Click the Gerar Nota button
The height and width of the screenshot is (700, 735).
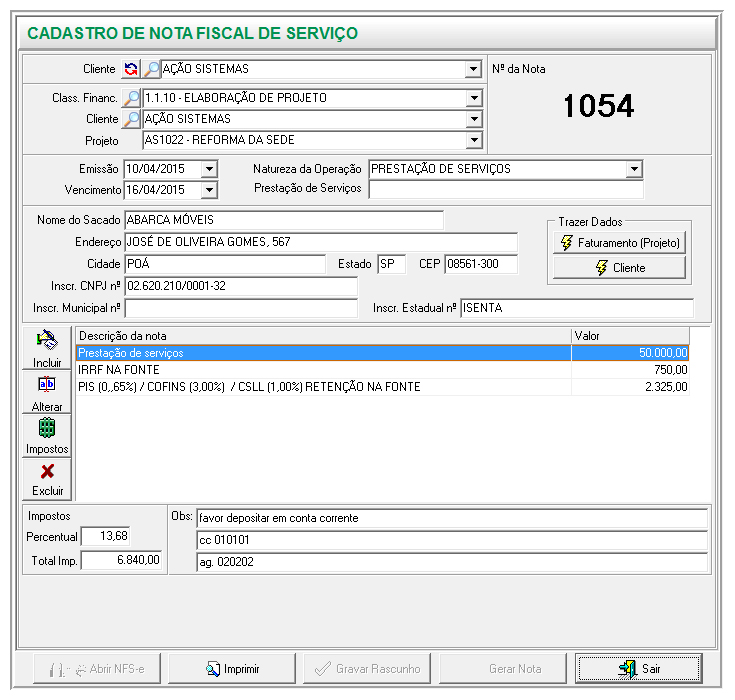pos(502,669)
